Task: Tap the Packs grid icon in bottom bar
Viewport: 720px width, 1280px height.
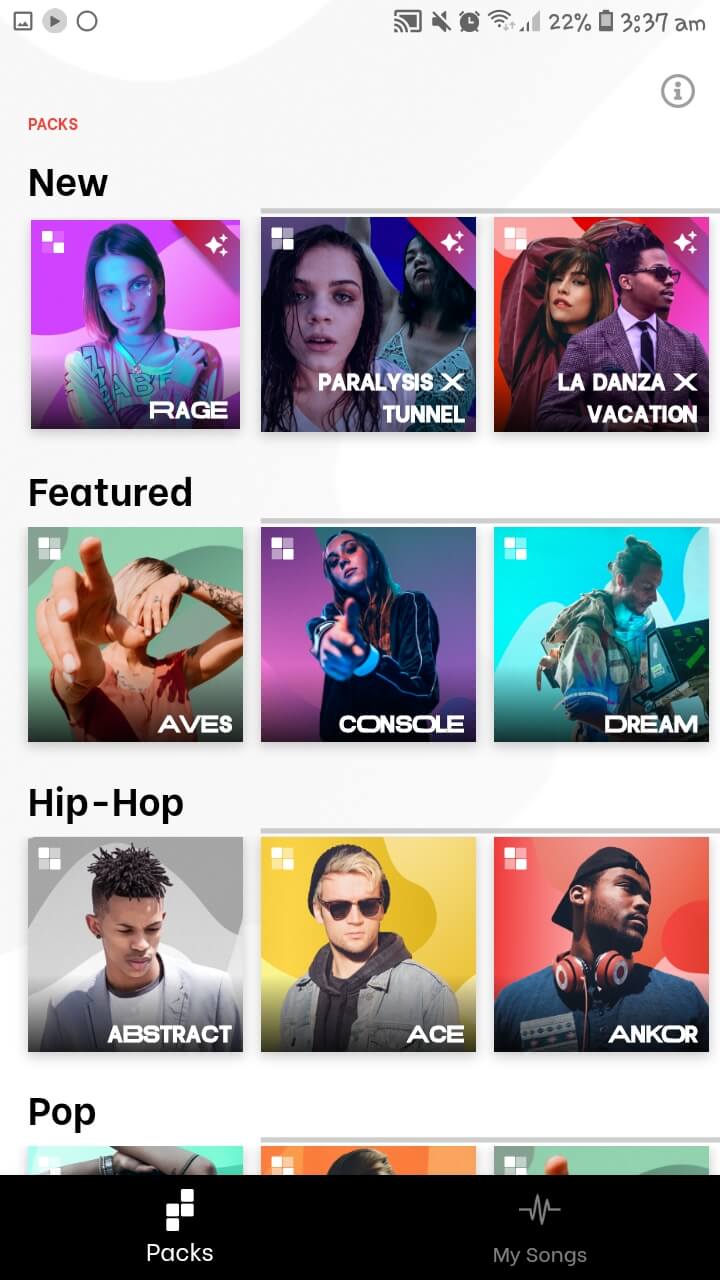Action: click(180, 1210)
